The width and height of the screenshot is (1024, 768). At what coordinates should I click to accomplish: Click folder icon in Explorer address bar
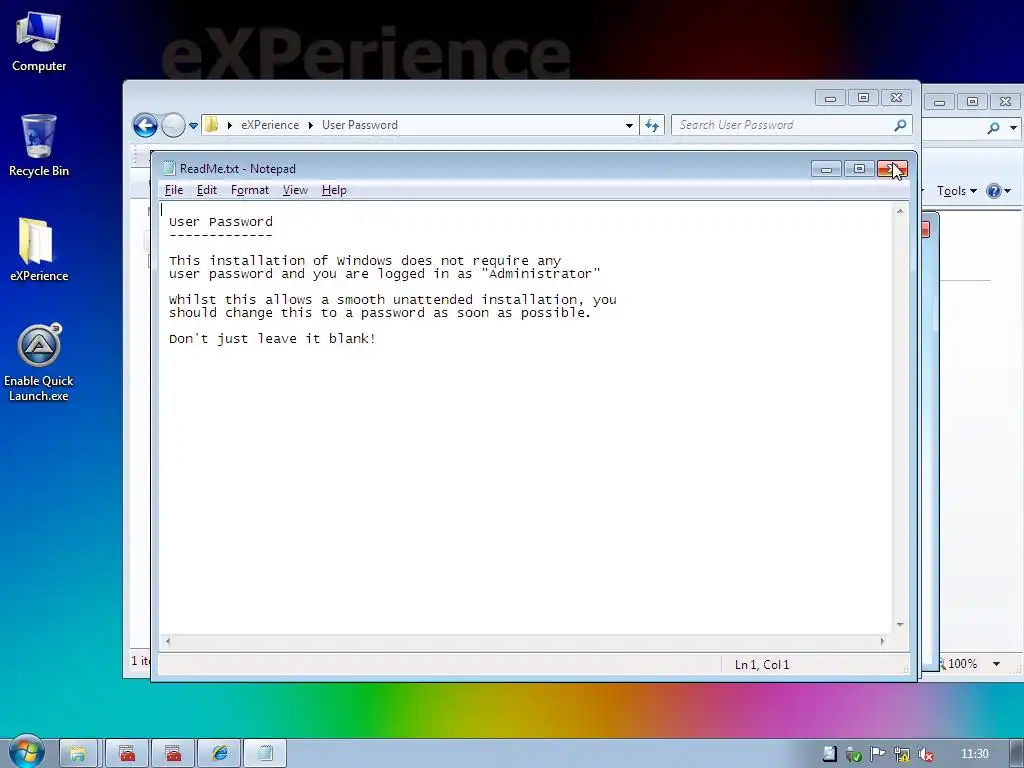[212, 125]
